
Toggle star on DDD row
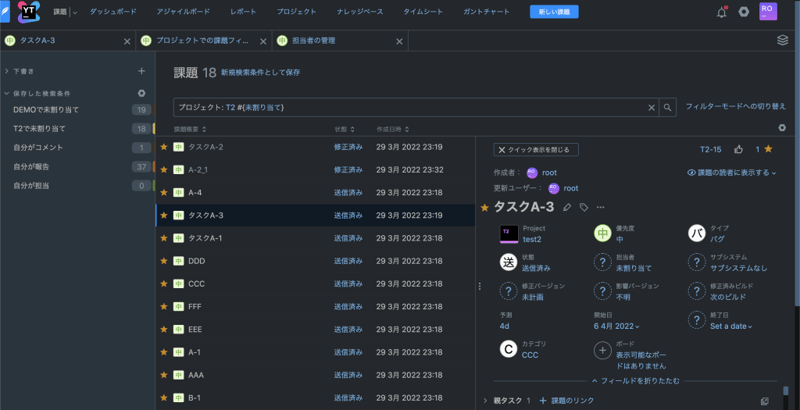coord(164,261)
